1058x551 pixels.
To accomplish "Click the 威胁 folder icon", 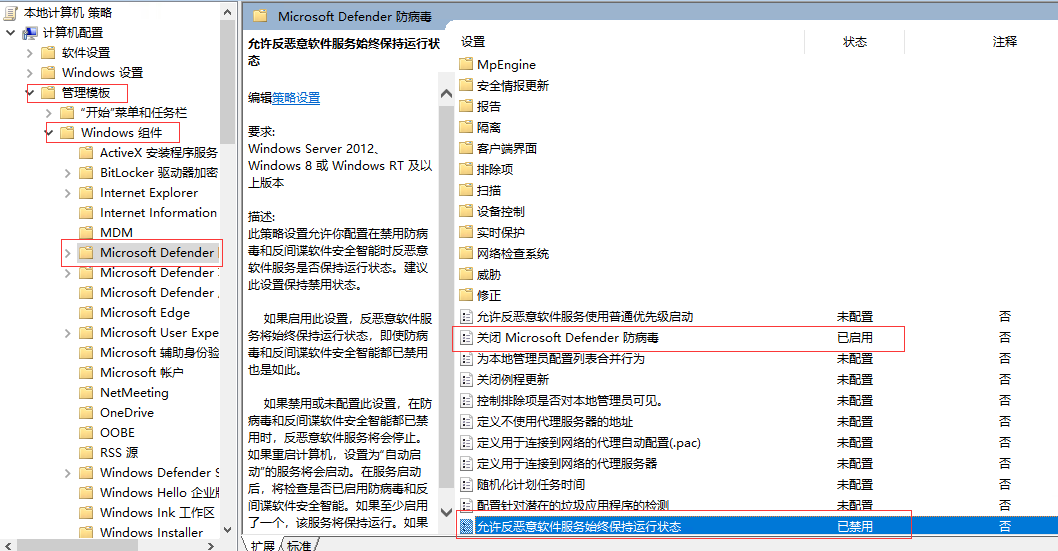I will tap(466, 274).
